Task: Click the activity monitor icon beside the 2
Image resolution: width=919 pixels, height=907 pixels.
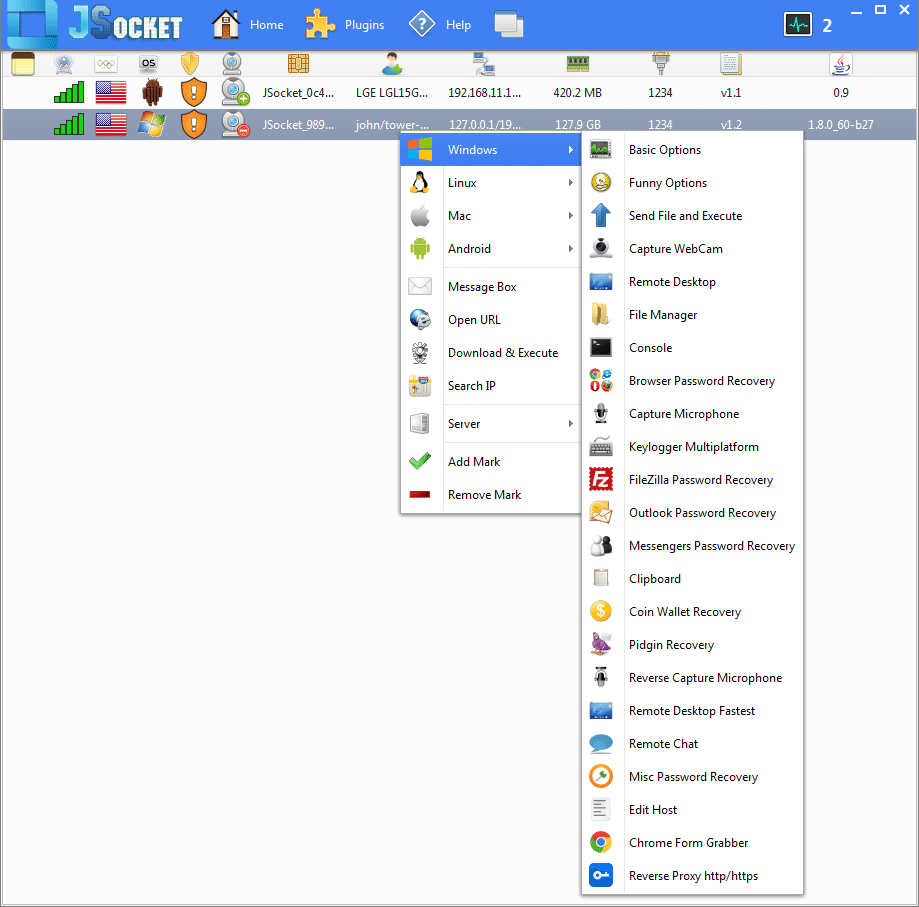Action: pos(798,25)
